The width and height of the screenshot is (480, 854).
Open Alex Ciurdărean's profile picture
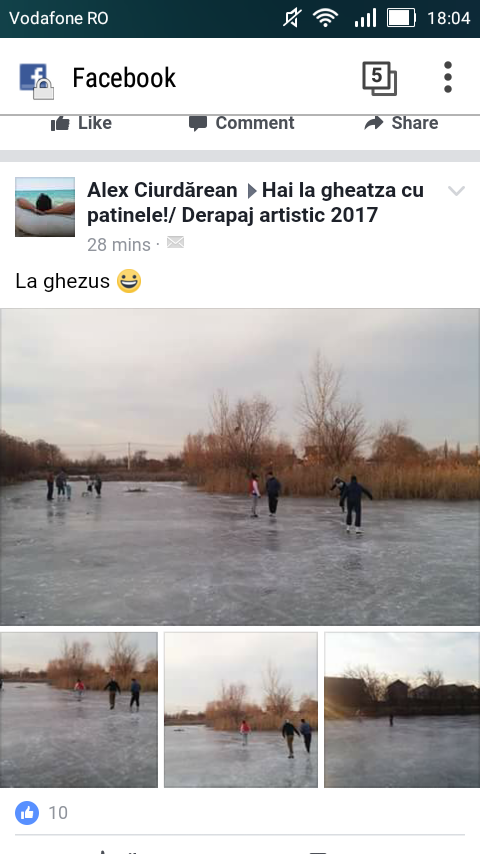[45, 206]
